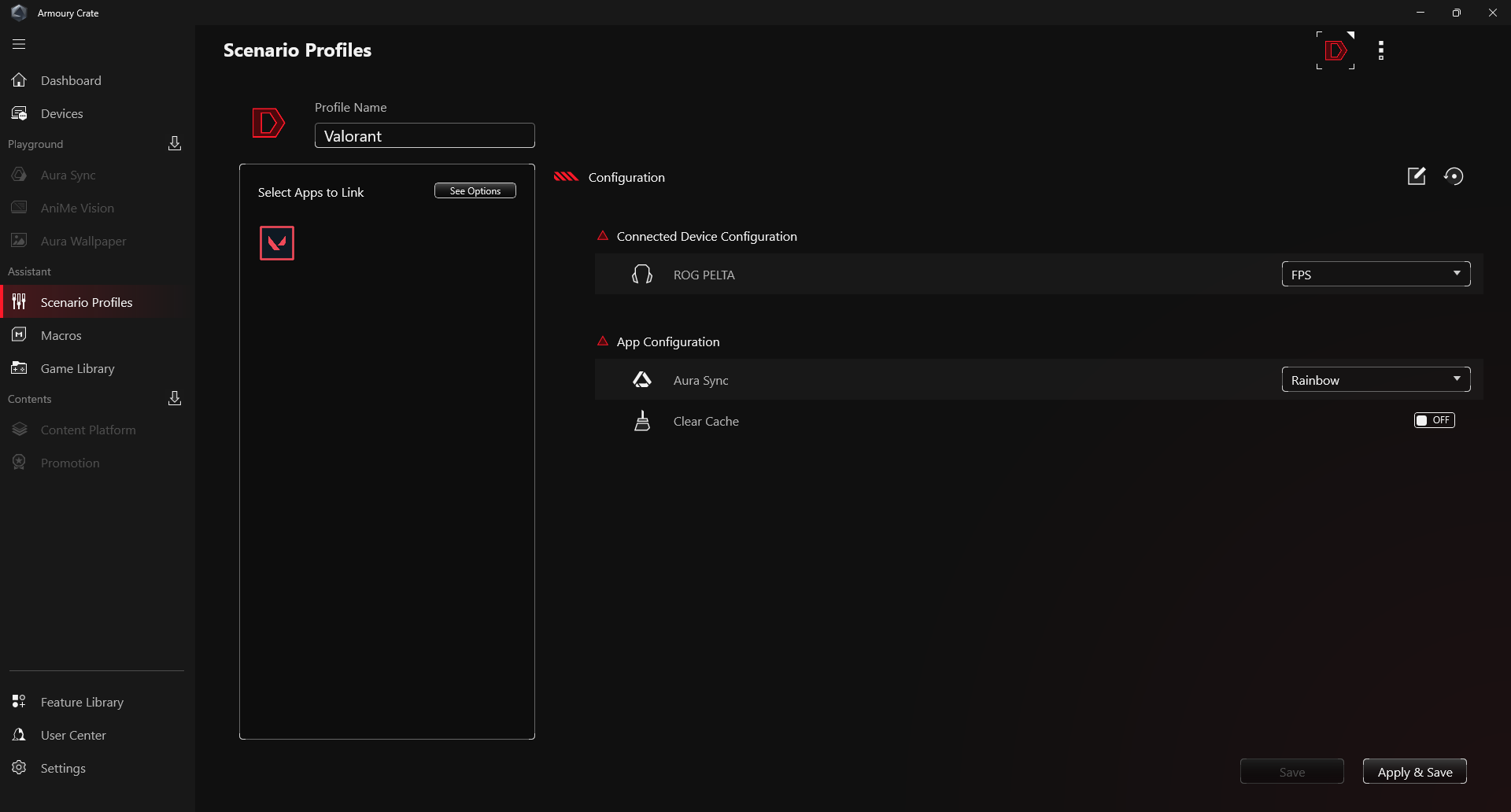1511x812 pixels.
Task: Click the red profile icon beside Profile Name
Action: click(x=268, y=123)
